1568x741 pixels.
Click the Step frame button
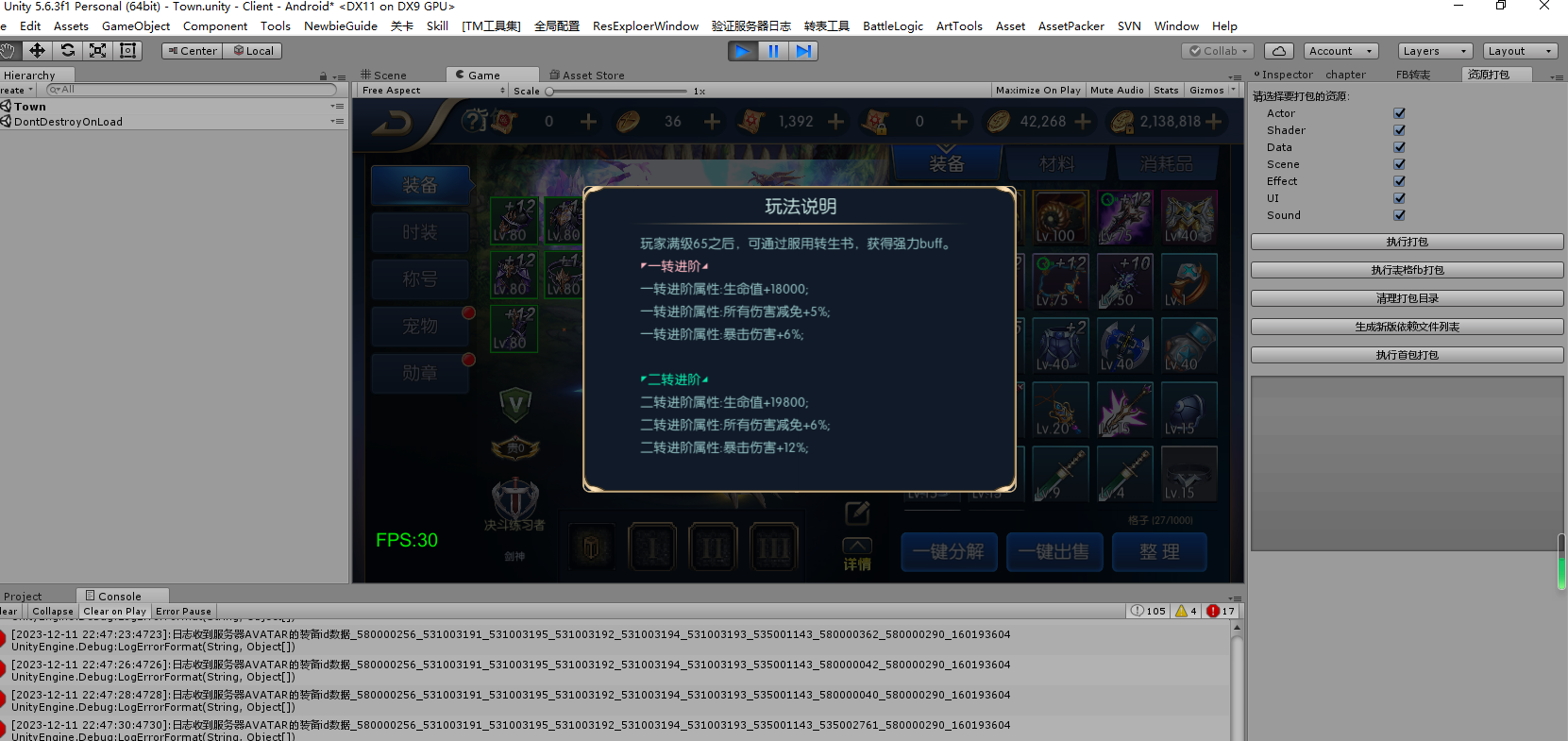coord(803,51)
